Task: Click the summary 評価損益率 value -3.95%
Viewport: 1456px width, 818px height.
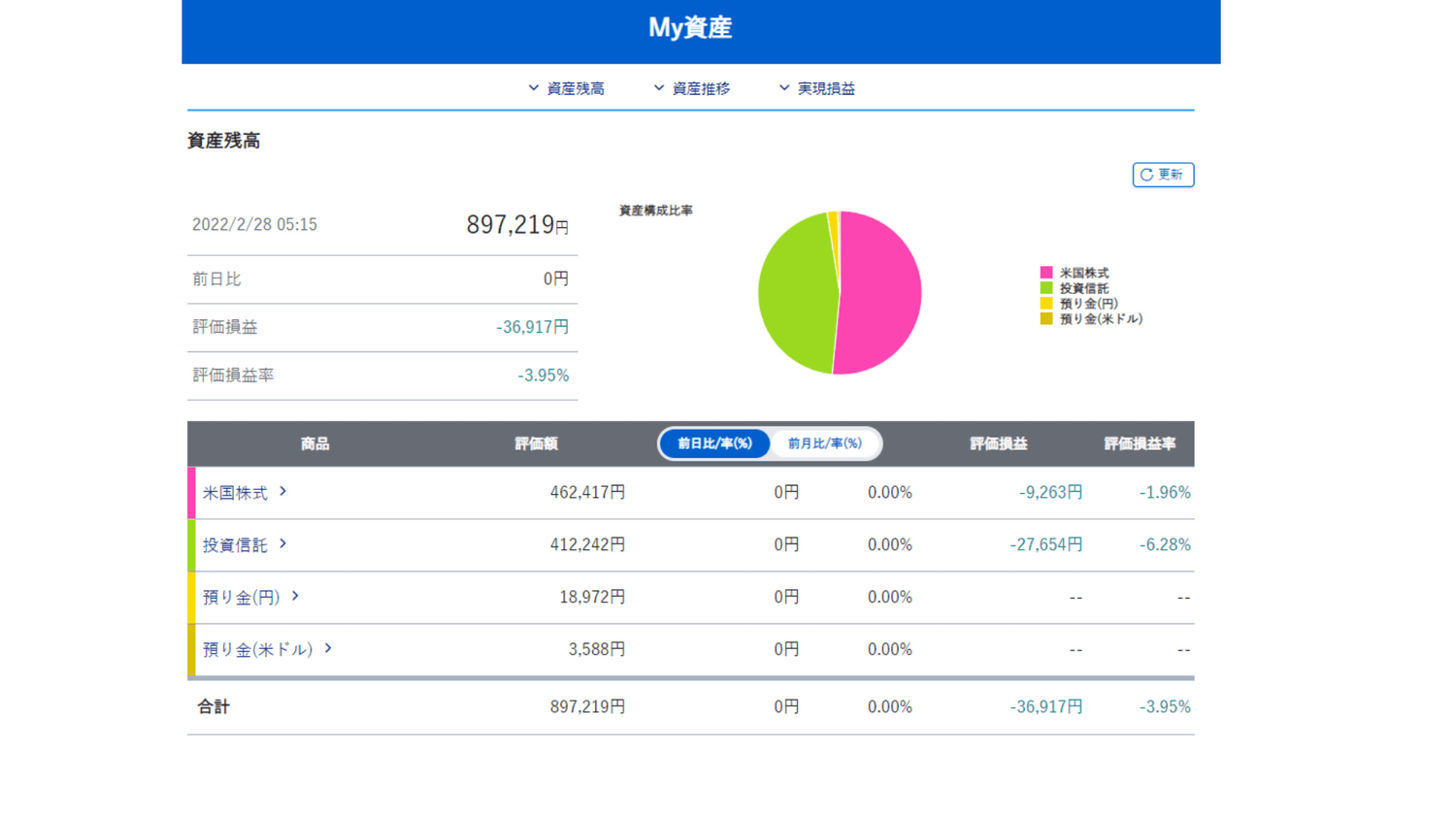Action: [544, 376]
